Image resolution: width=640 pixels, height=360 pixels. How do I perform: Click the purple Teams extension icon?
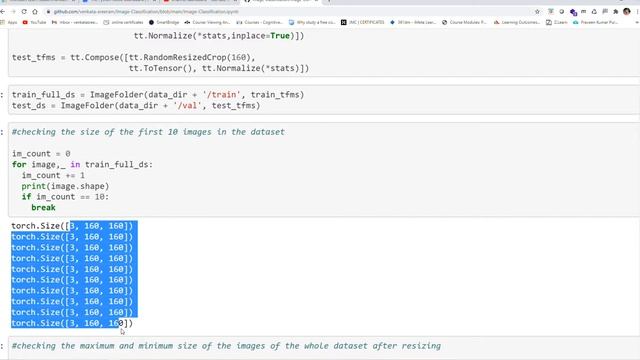coord(573,12)
